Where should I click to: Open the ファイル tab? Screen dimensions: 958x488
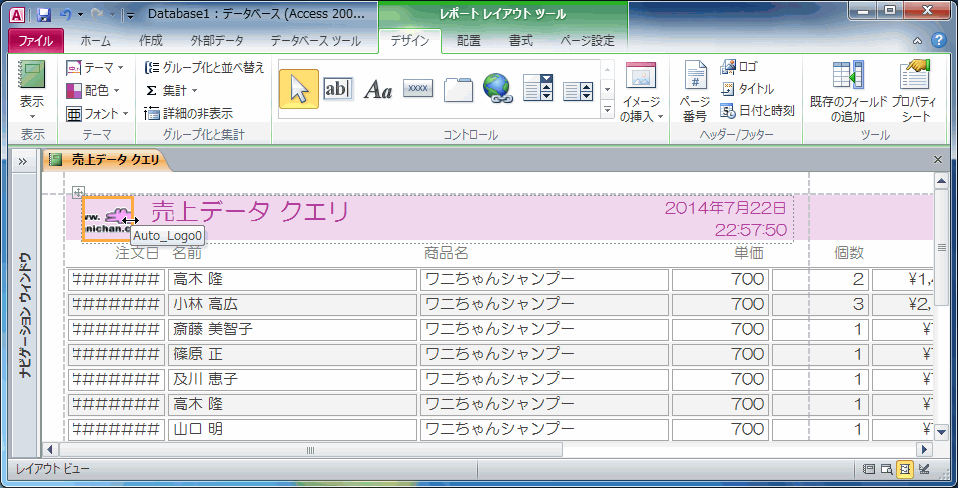tap(36, 41)
